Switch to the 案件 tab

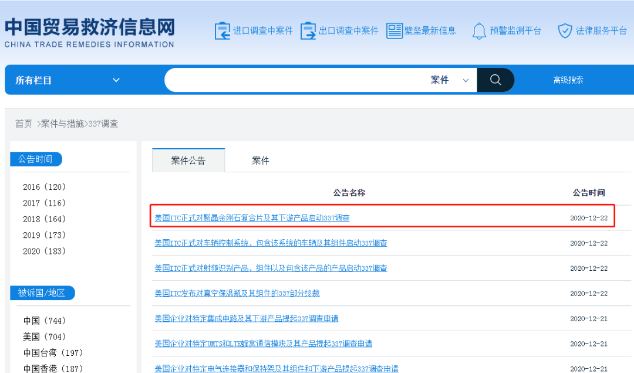pos(260,161)
